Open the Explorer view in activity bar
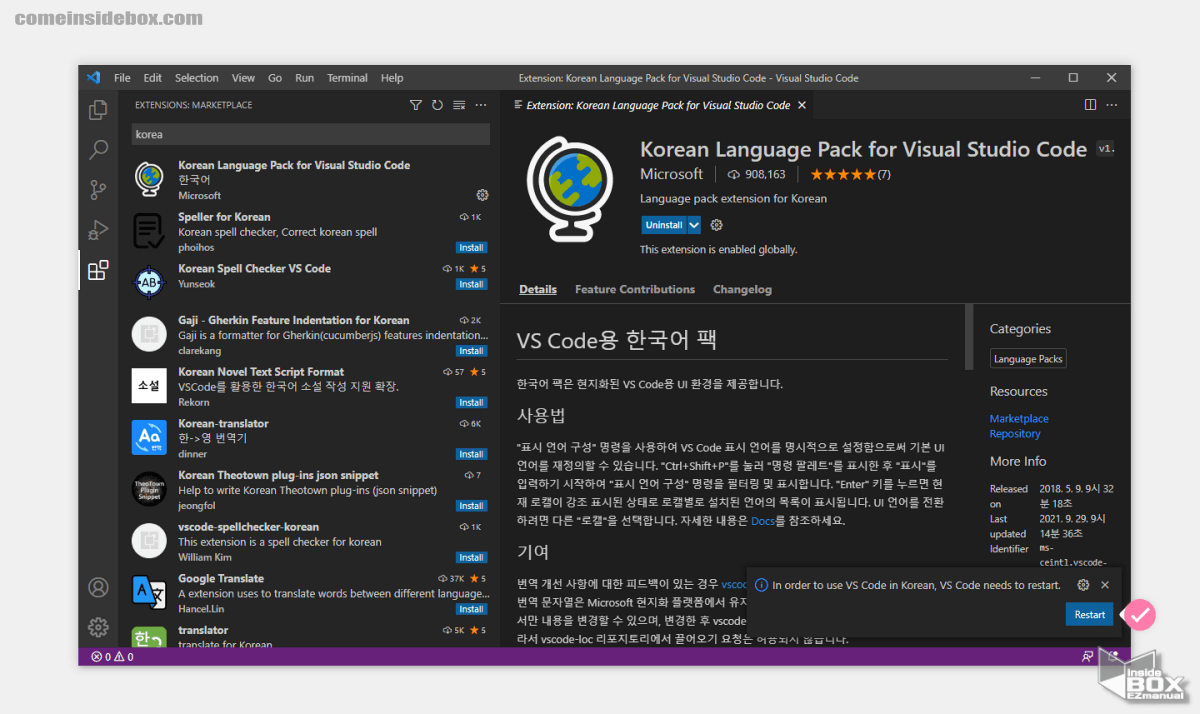This screenshot has width=1200, height=714. [98, 110]
